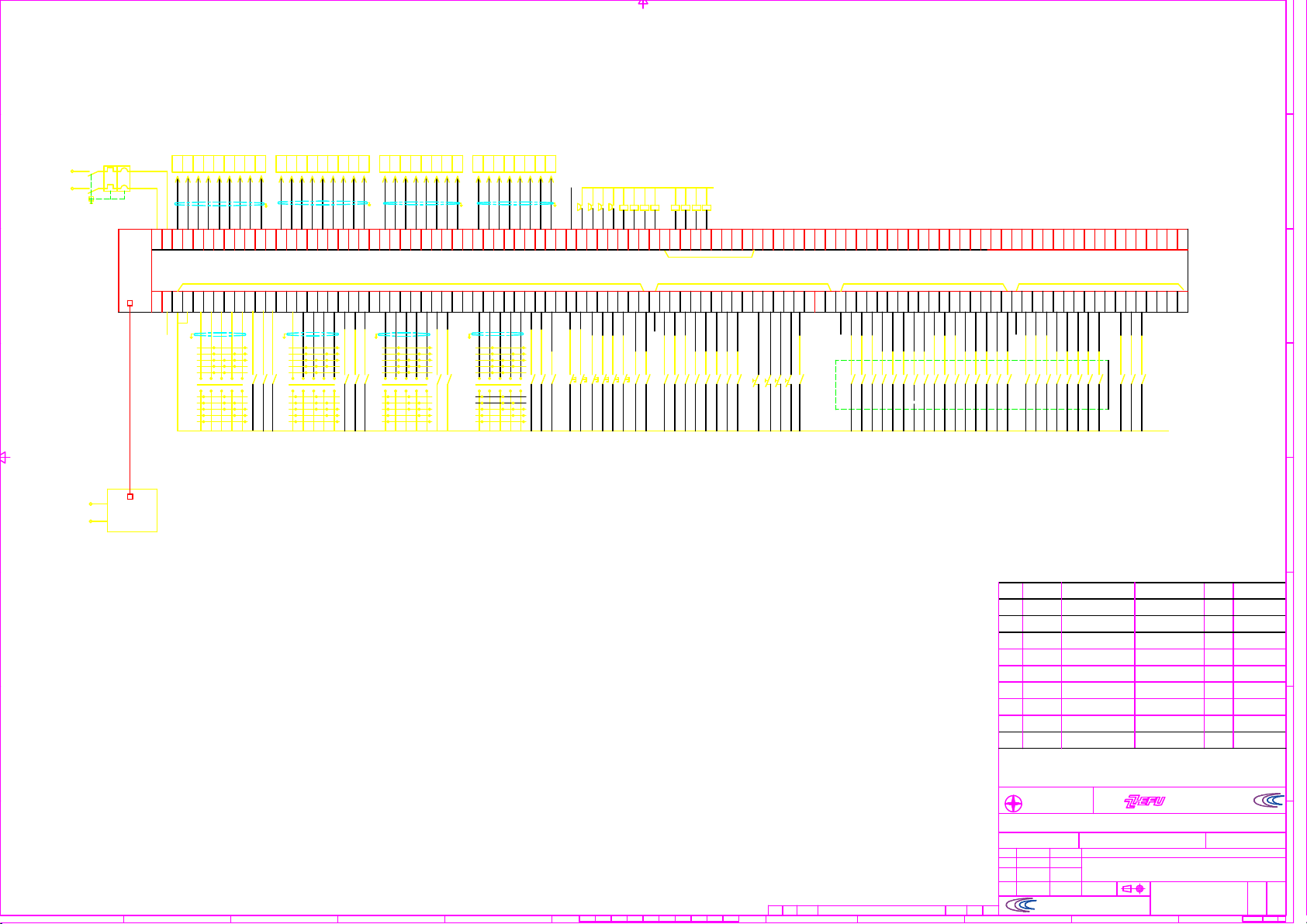Viewport: 1307px width, 924px height.
Task: Select the circuit breaker symbol at top left
Action: point(116,178)
